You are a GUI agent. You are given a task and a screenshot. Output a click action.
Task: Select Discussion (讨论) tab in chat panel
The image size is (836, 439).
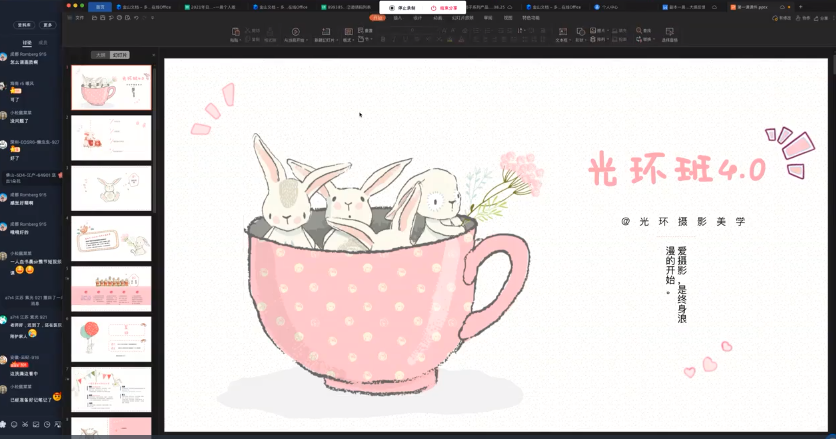point(27,43)
